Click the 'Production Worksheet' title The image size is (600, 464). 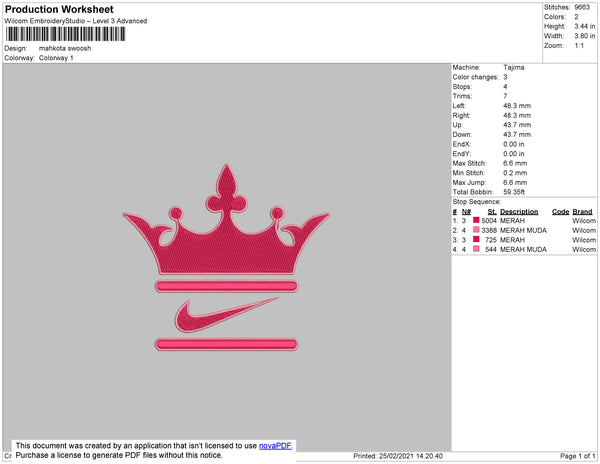(59, 10)
